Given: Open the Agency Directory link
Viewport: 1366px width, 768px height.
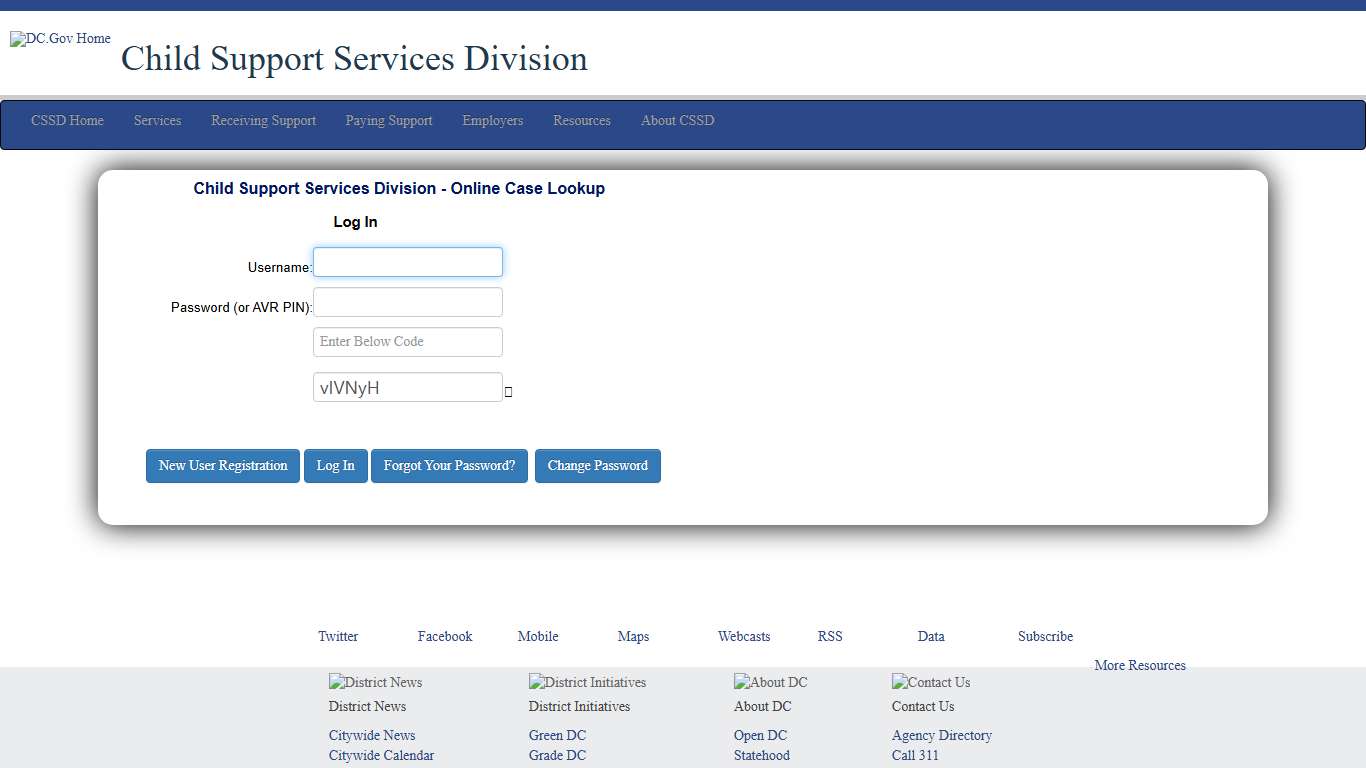Looking at the screenshot, I should click(941, 735).
